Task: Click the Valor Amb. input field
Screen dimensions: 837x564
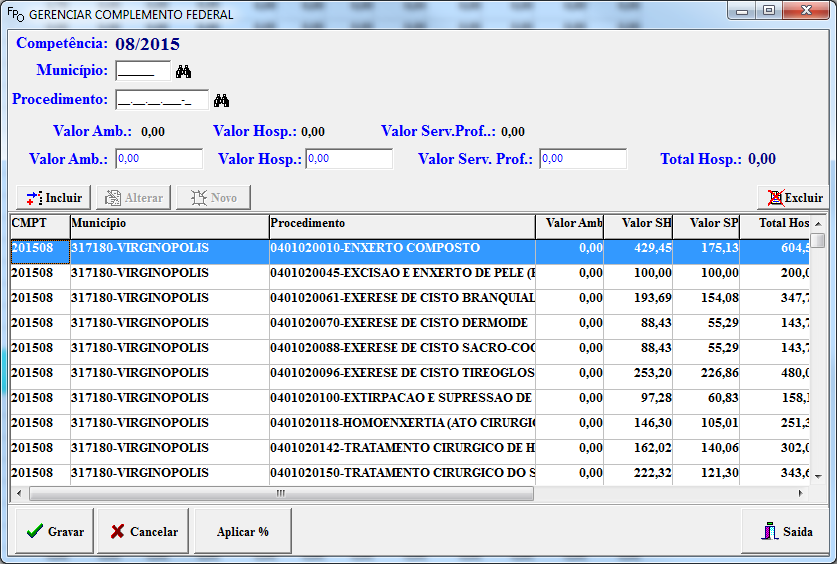Action: click(159, 159)
